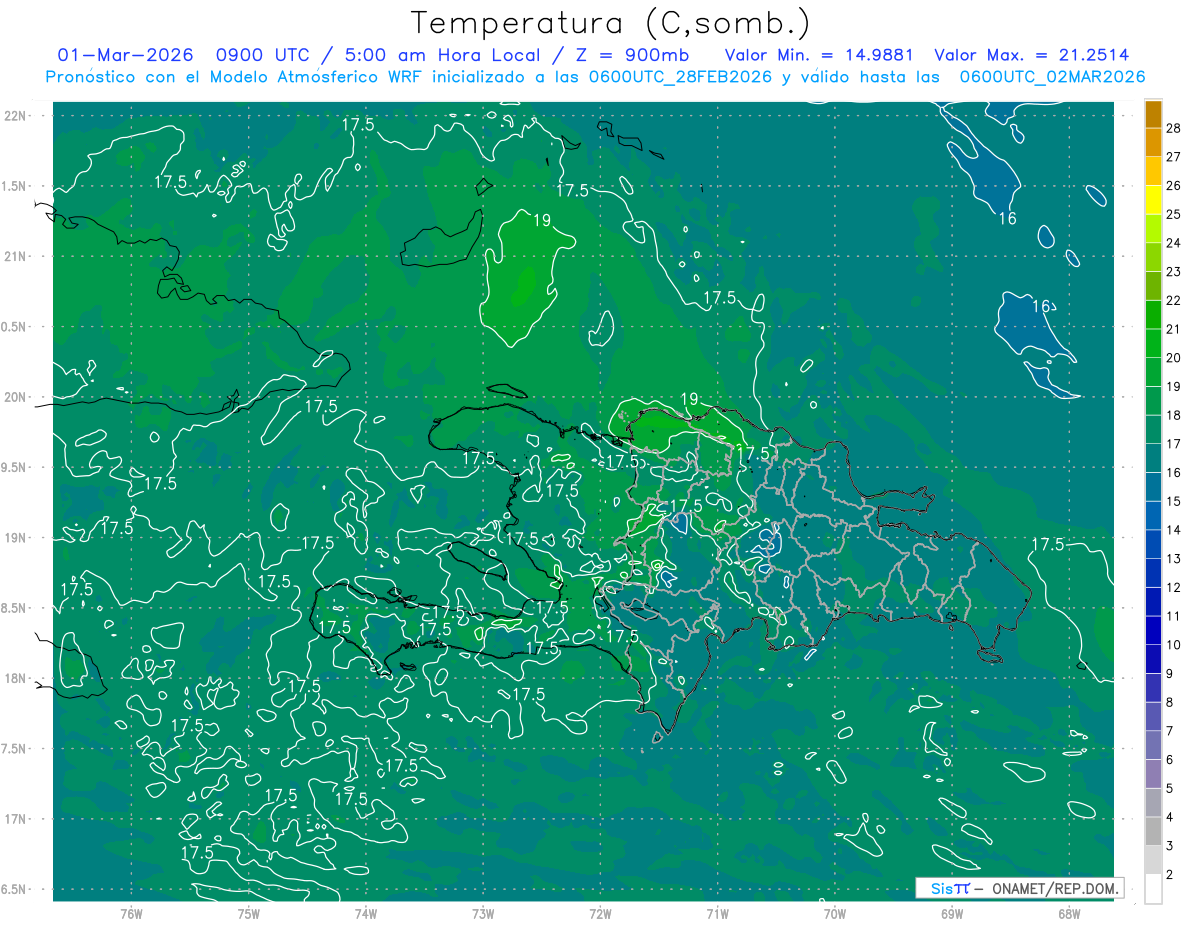The height and width of the screenshot is (927, 1200).
Task: Click the "16" contour label near 21.3N
Action: point(1008,218)
